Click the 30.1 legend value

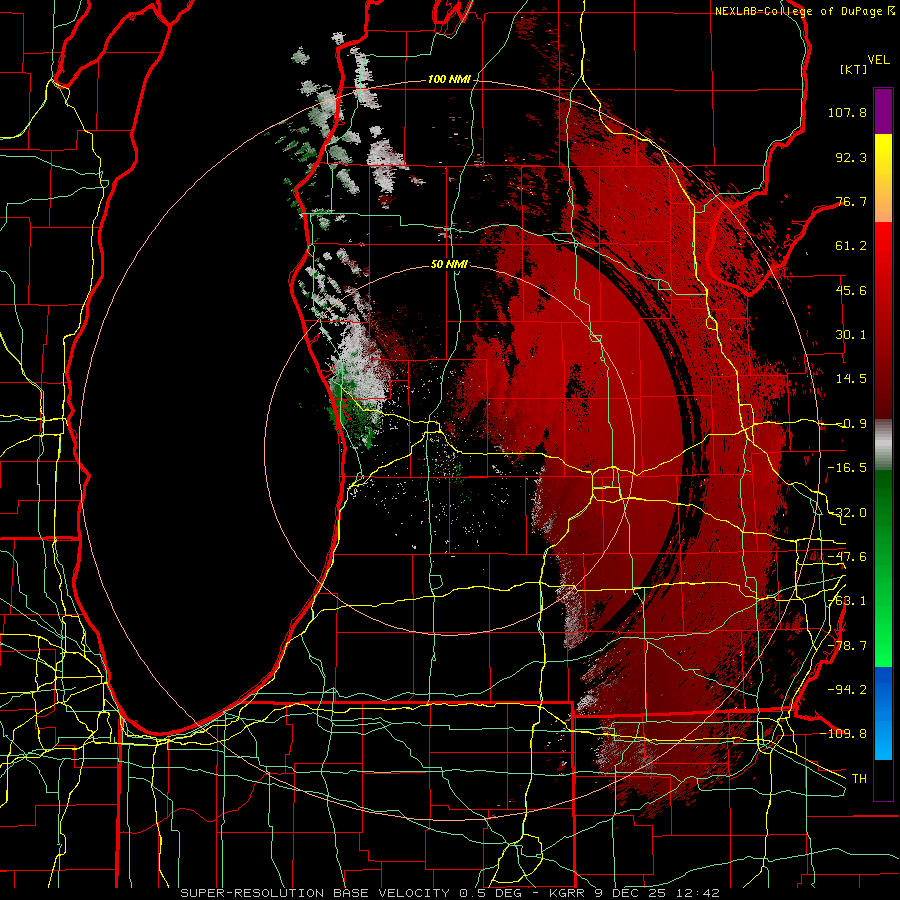pos(851,335)
